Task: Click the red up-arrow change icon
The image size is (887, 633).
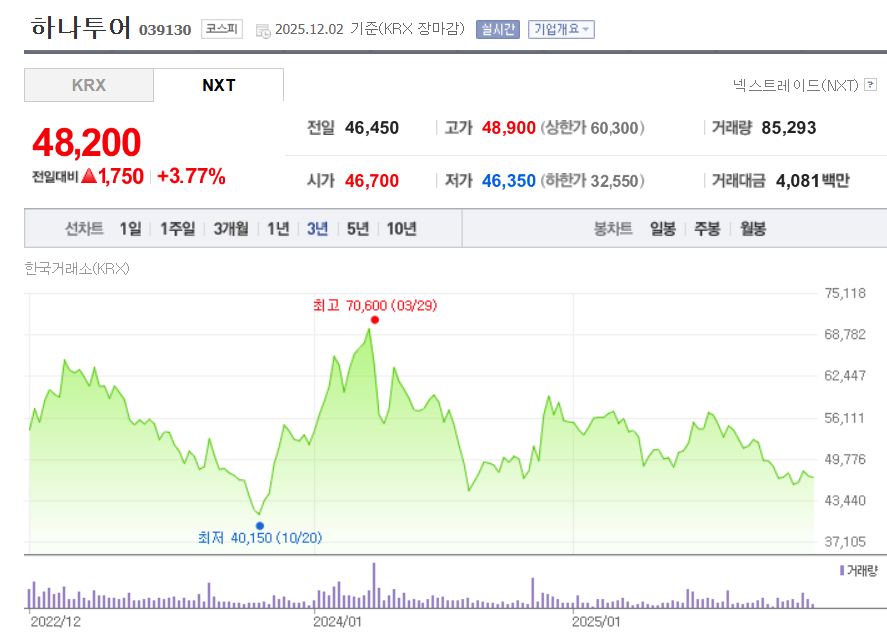Action: point(89,175)
